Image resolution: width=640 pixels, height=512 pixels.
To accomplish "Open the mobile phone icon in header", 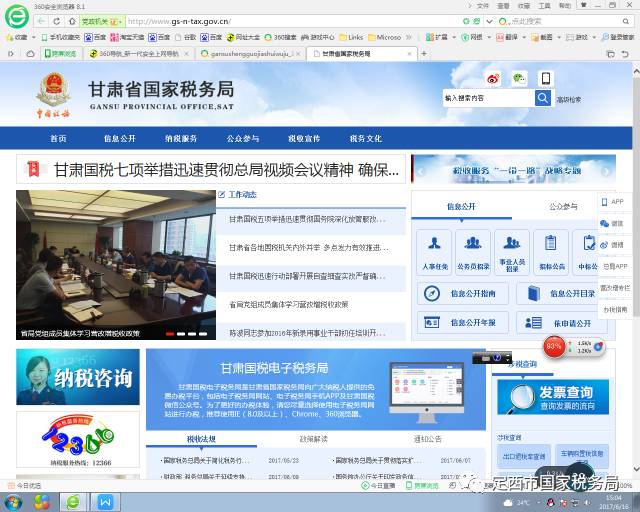I will tap(546, 78).
